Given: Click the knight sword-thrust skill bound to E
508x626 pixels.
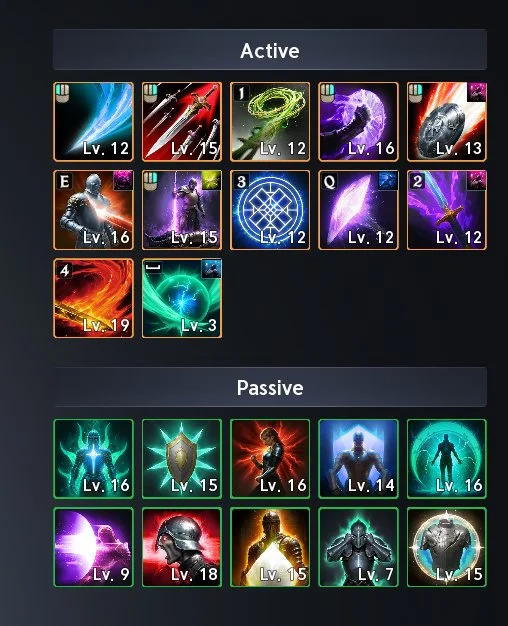Looking at the screenshot, I should 93,210.
